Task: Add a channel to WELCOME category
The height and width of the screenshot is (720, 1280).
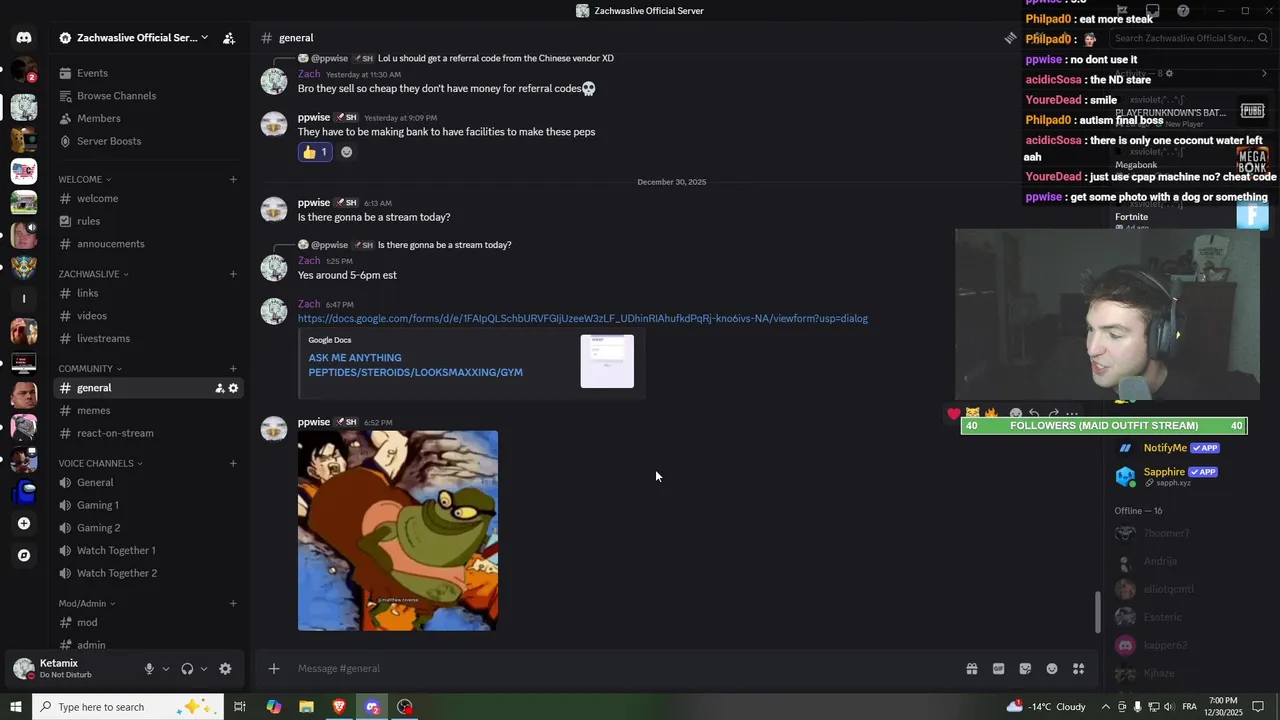Action: 233,180
